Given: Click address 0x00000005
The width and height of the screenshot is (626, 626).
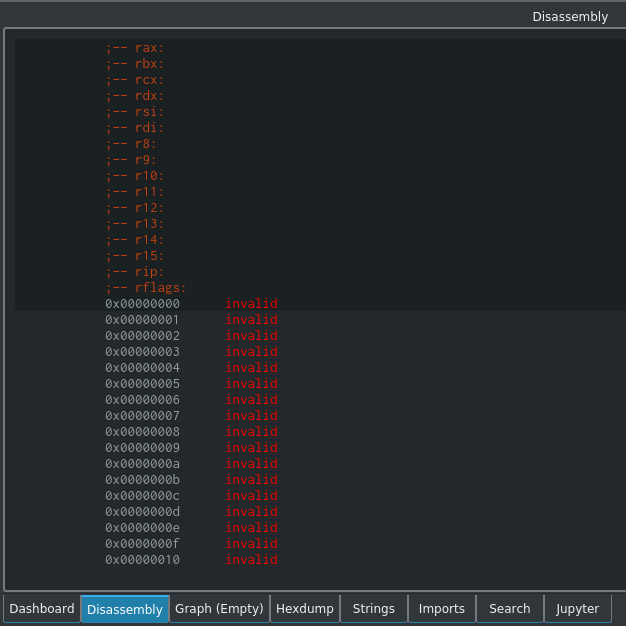Looking at the screenshot, I should [x=143, y=384].
